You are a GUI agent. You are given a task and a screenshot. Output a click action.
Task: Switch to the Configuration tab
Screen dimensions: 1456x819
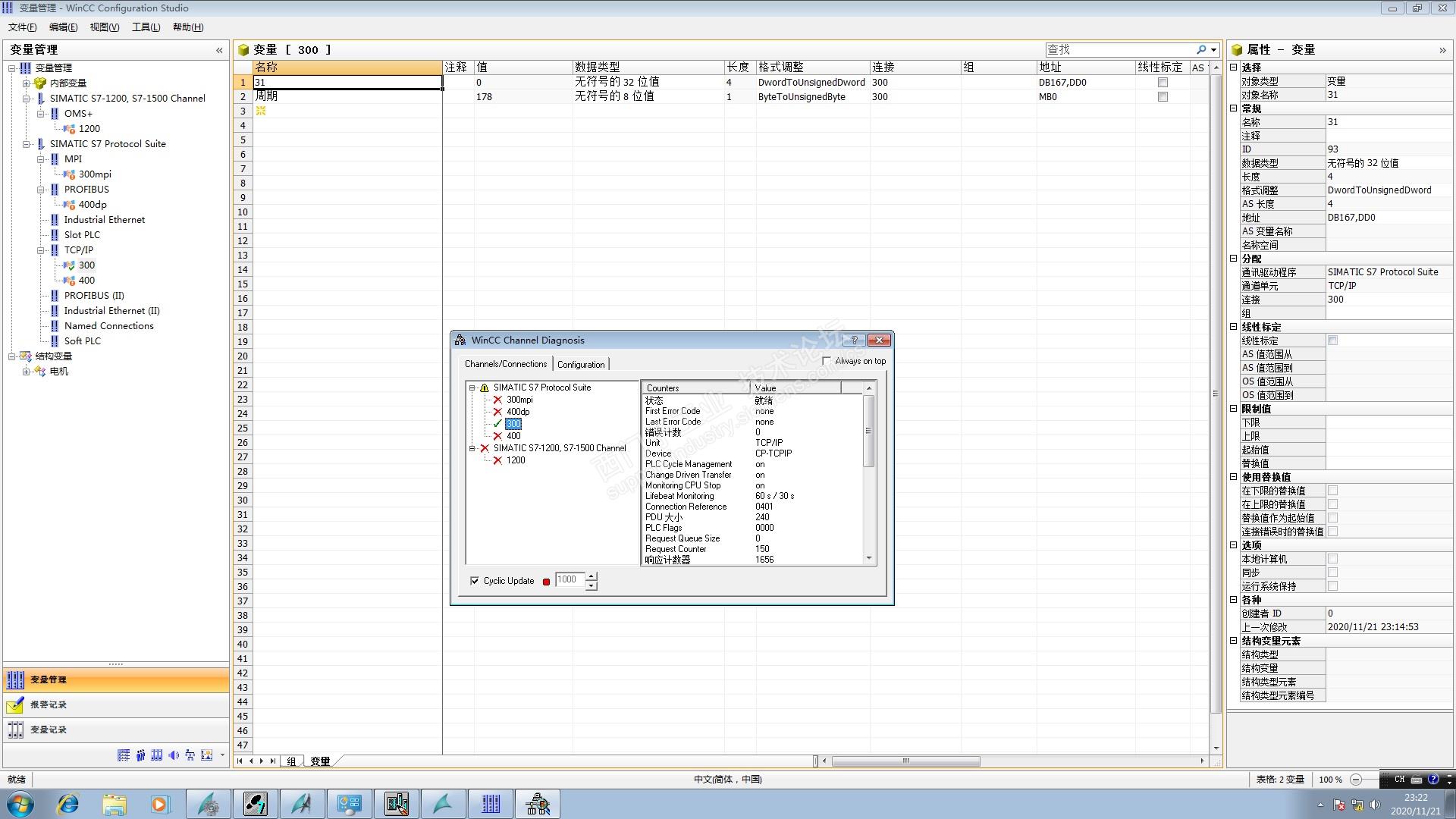[x=581, y=364]
